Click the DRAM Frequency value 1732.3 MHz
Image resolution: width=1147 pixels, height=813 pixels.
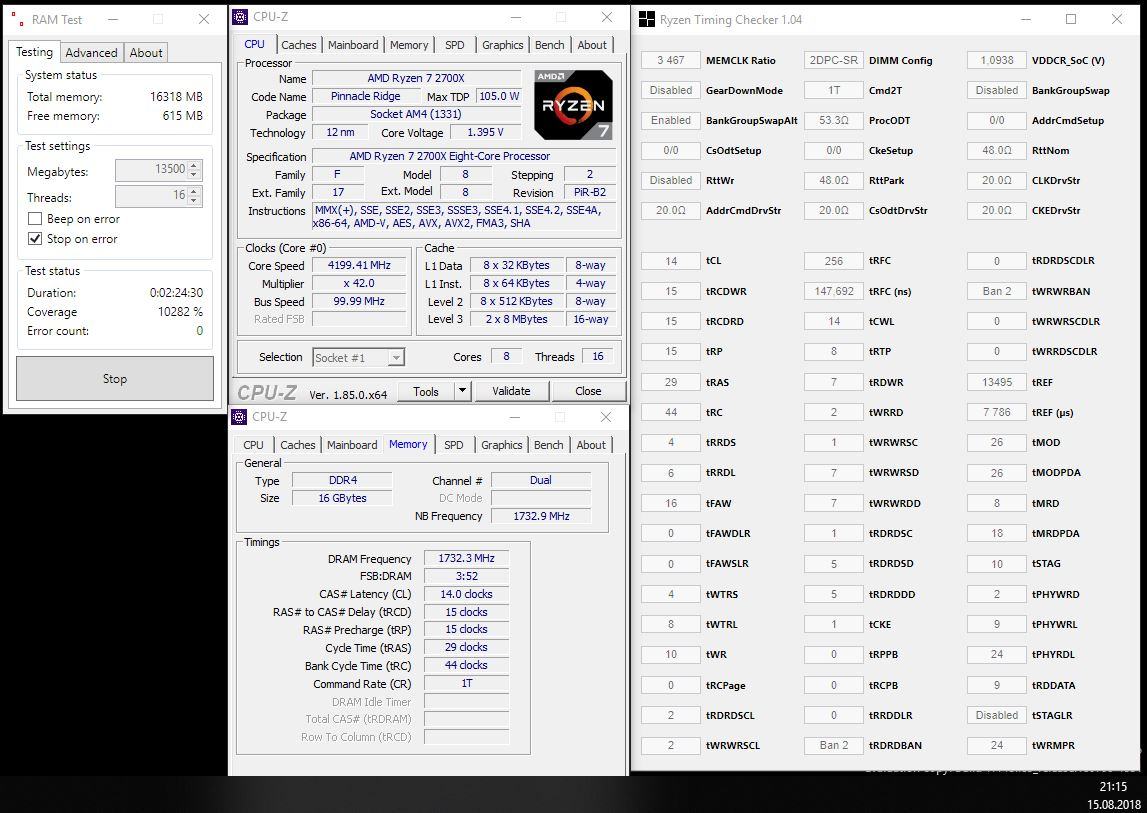pyautogui.click(x=467, y=558)
